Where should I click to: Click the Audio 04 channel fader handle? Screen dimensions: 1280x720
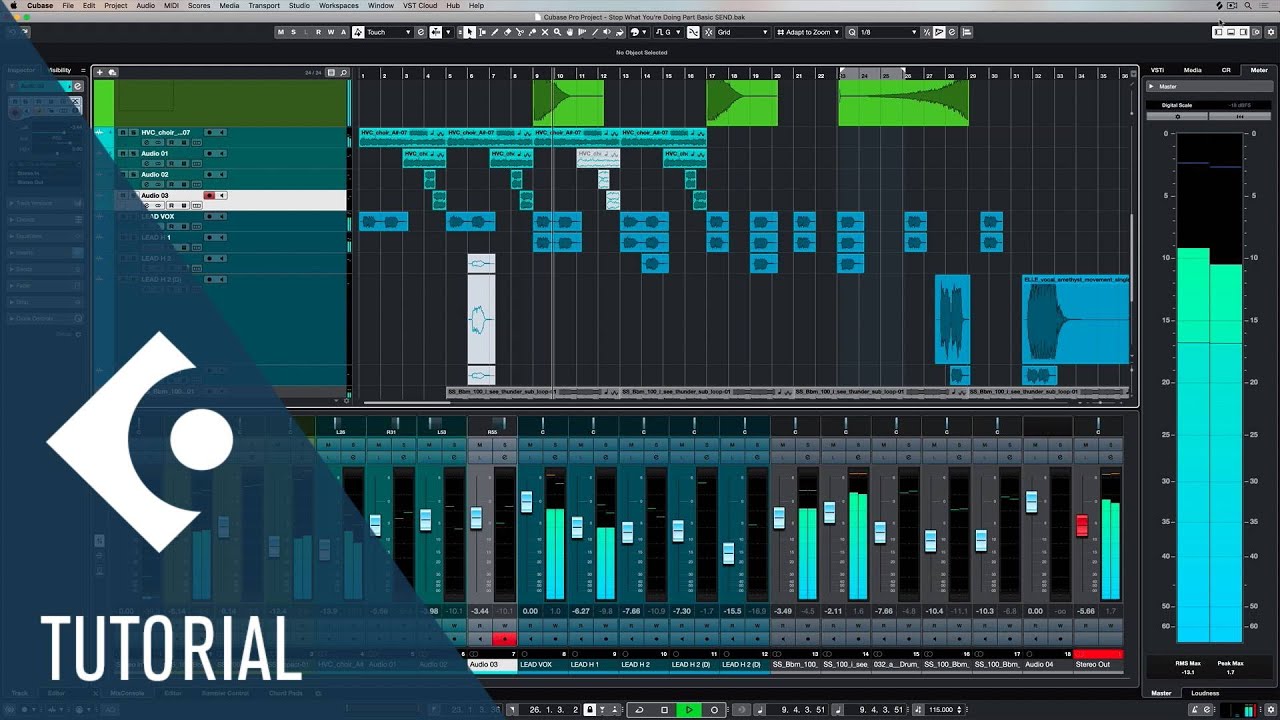(x=1031, y=502)
